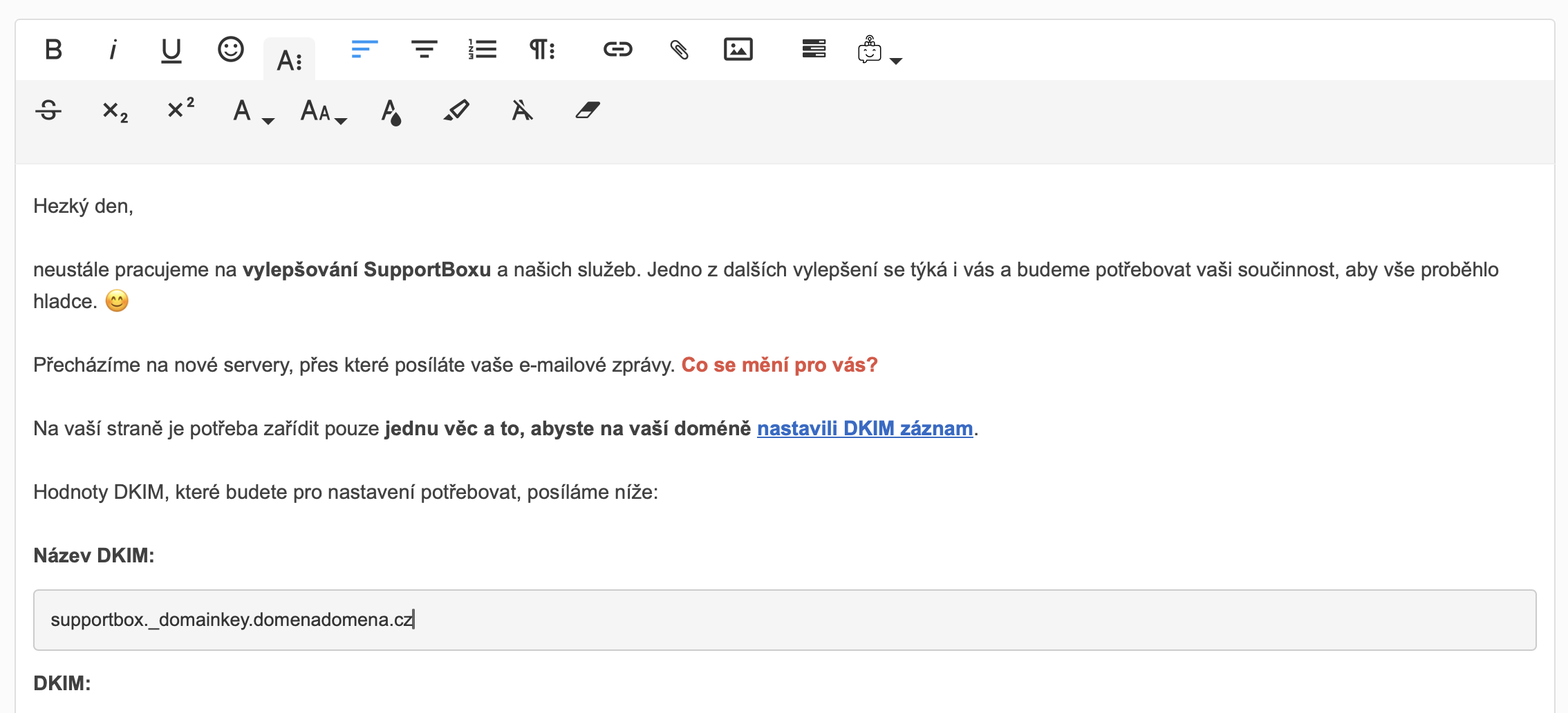
Task: Open the font family dropdown
Action: point(252,111)
